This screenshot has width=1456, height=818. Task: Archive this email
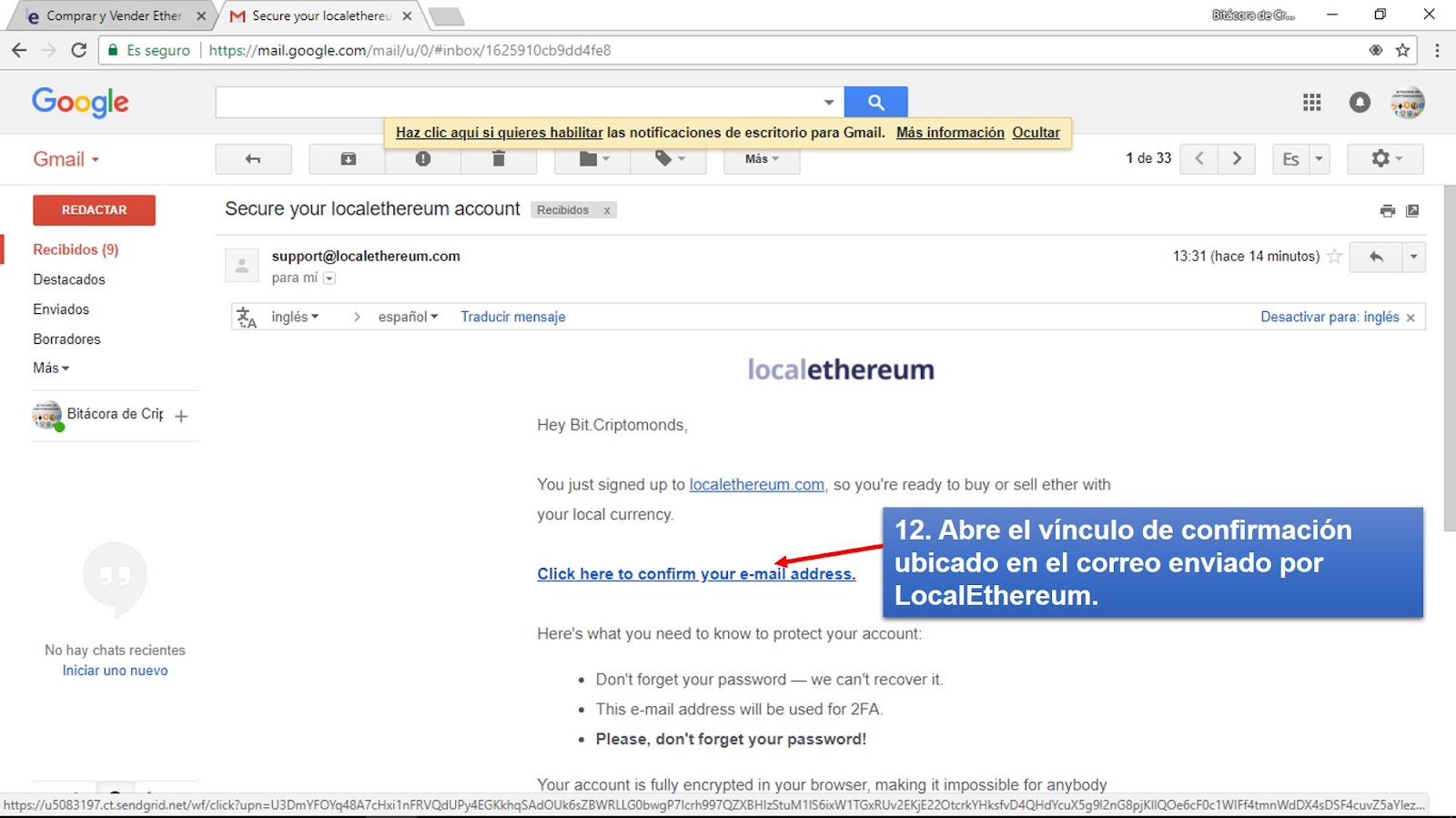point(348,159)
